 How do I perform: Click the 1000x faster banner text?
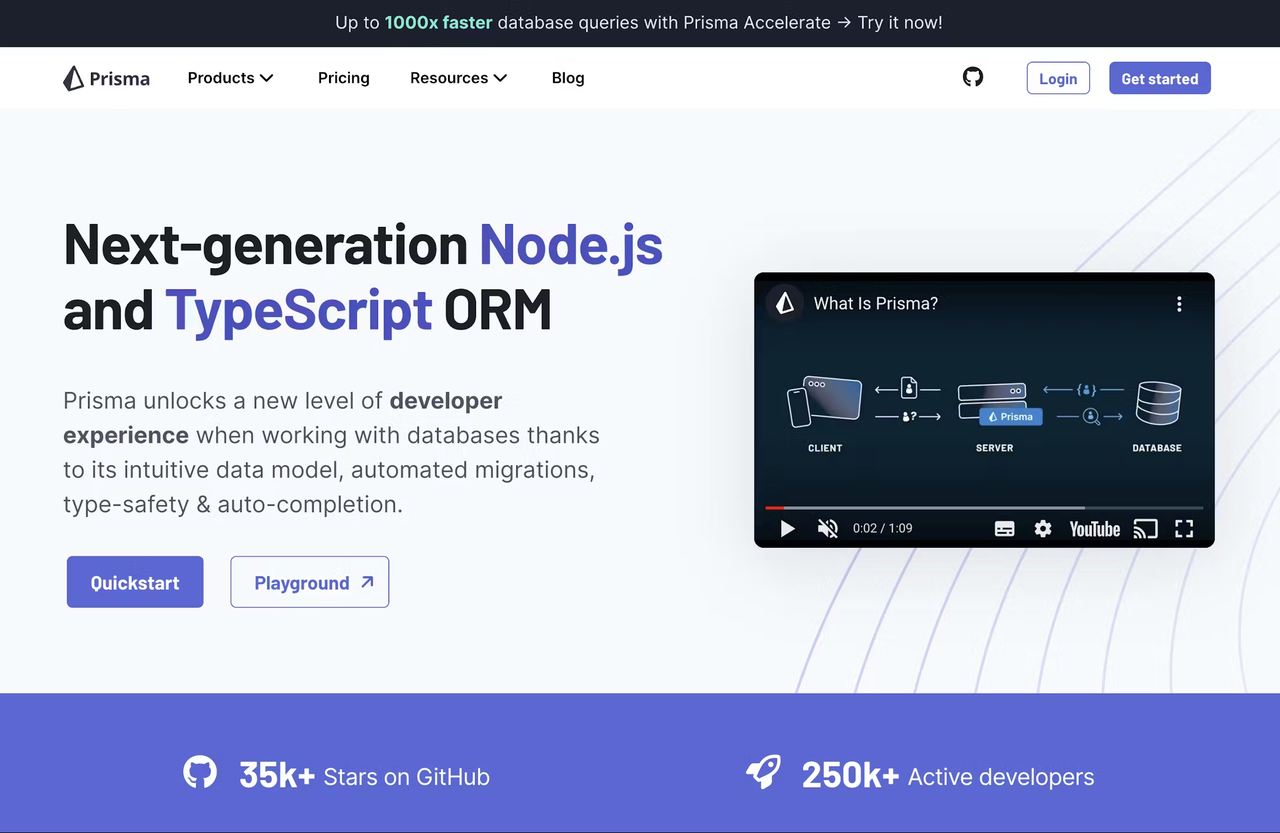pos(438,22)
